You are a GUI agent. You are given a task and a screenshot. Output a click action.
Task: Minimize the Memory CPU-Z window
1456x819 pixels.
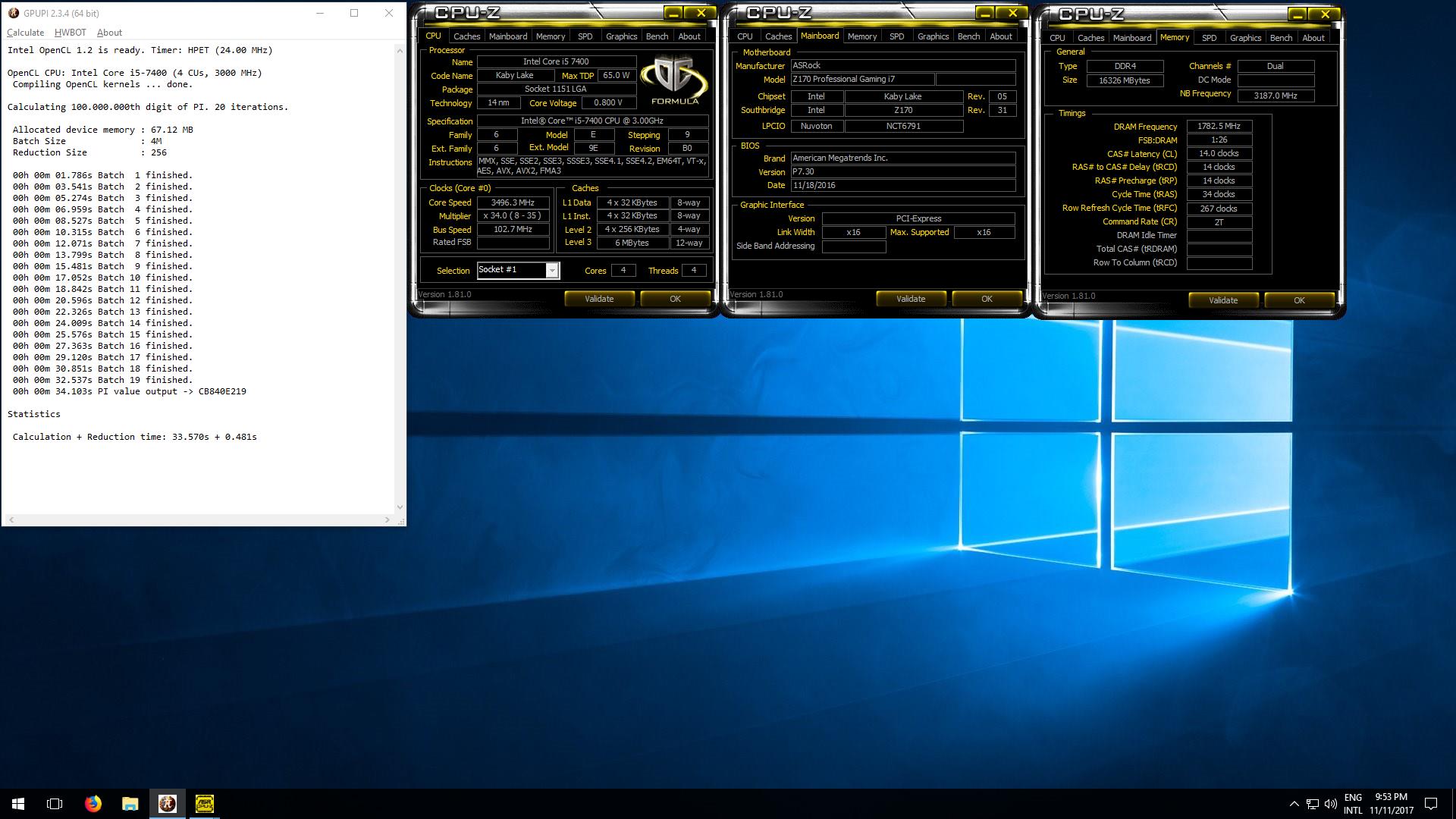[1297, 14]
